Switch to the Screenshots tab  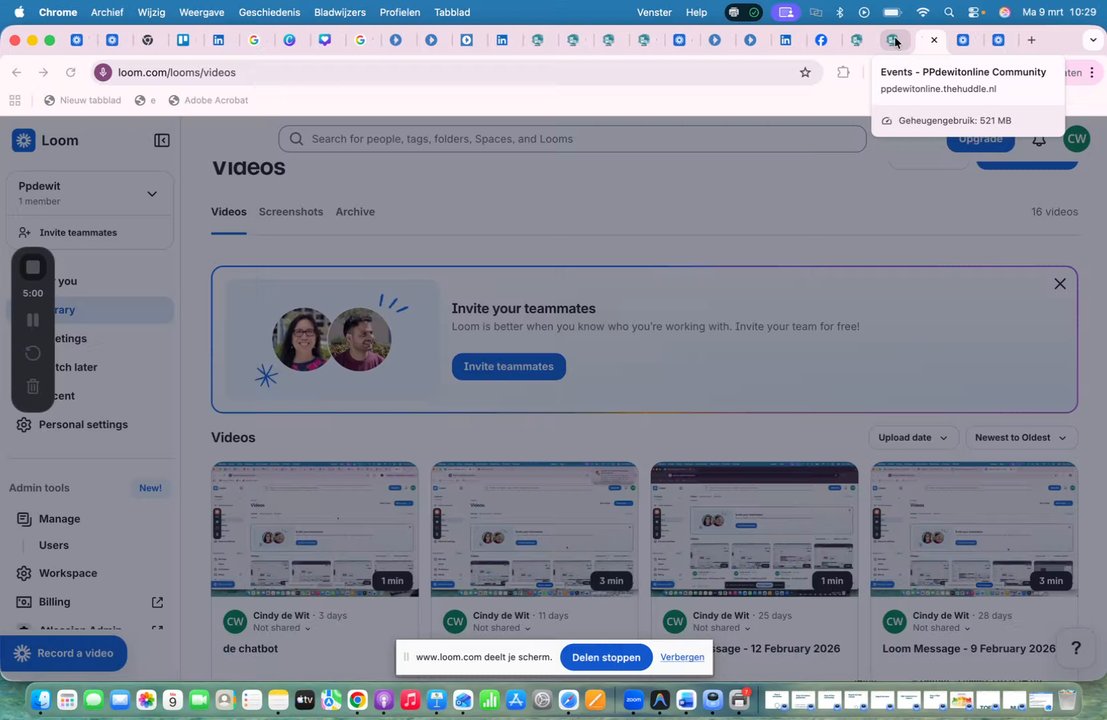coord(291,212)
